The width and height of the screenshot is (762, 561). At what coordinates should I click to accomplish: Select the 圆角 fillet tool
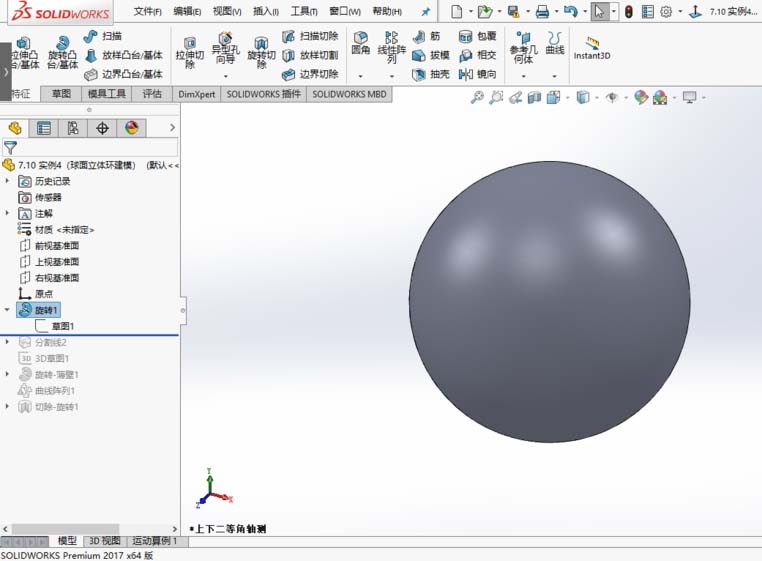point(361,43)
